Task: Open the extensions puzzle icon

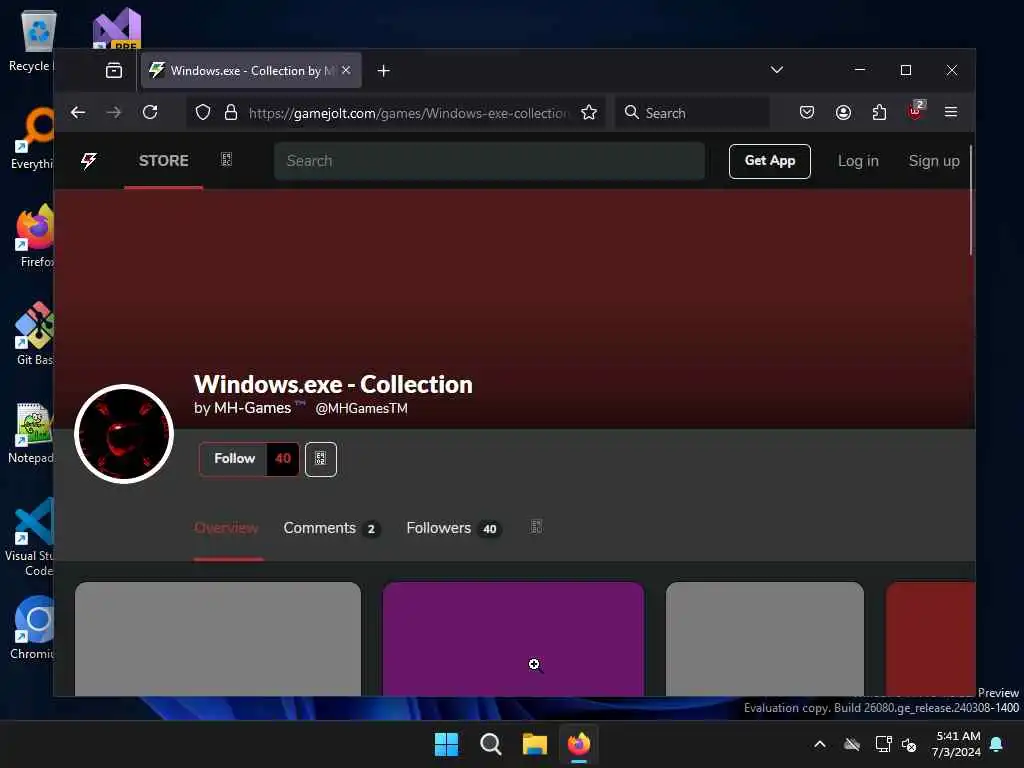Action: point(880,112)
